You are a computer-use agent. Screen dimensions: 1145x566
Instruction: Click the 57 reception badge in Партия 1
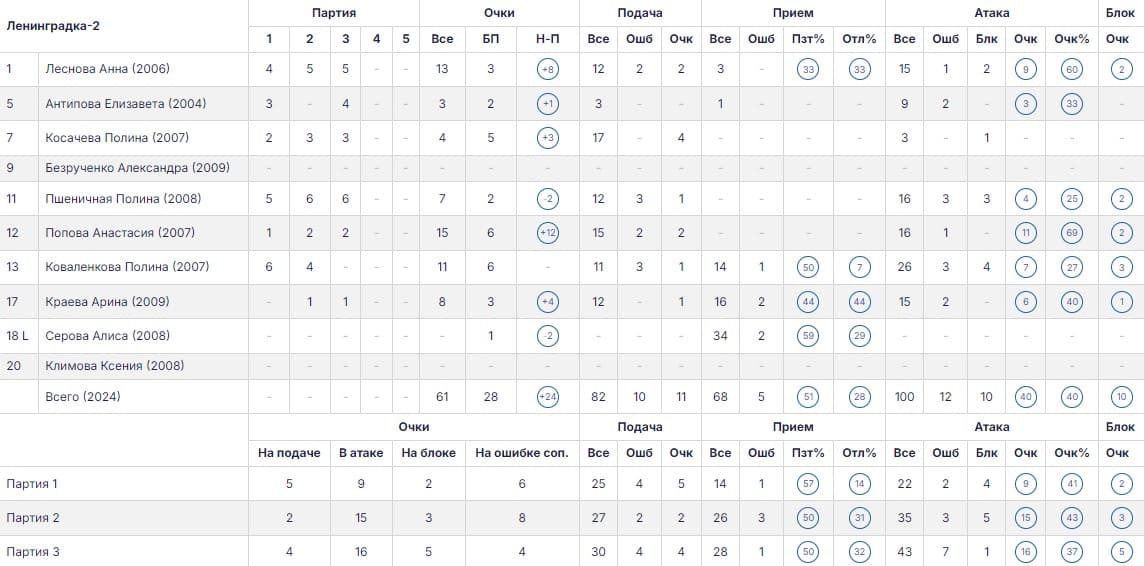coord(808,483)
